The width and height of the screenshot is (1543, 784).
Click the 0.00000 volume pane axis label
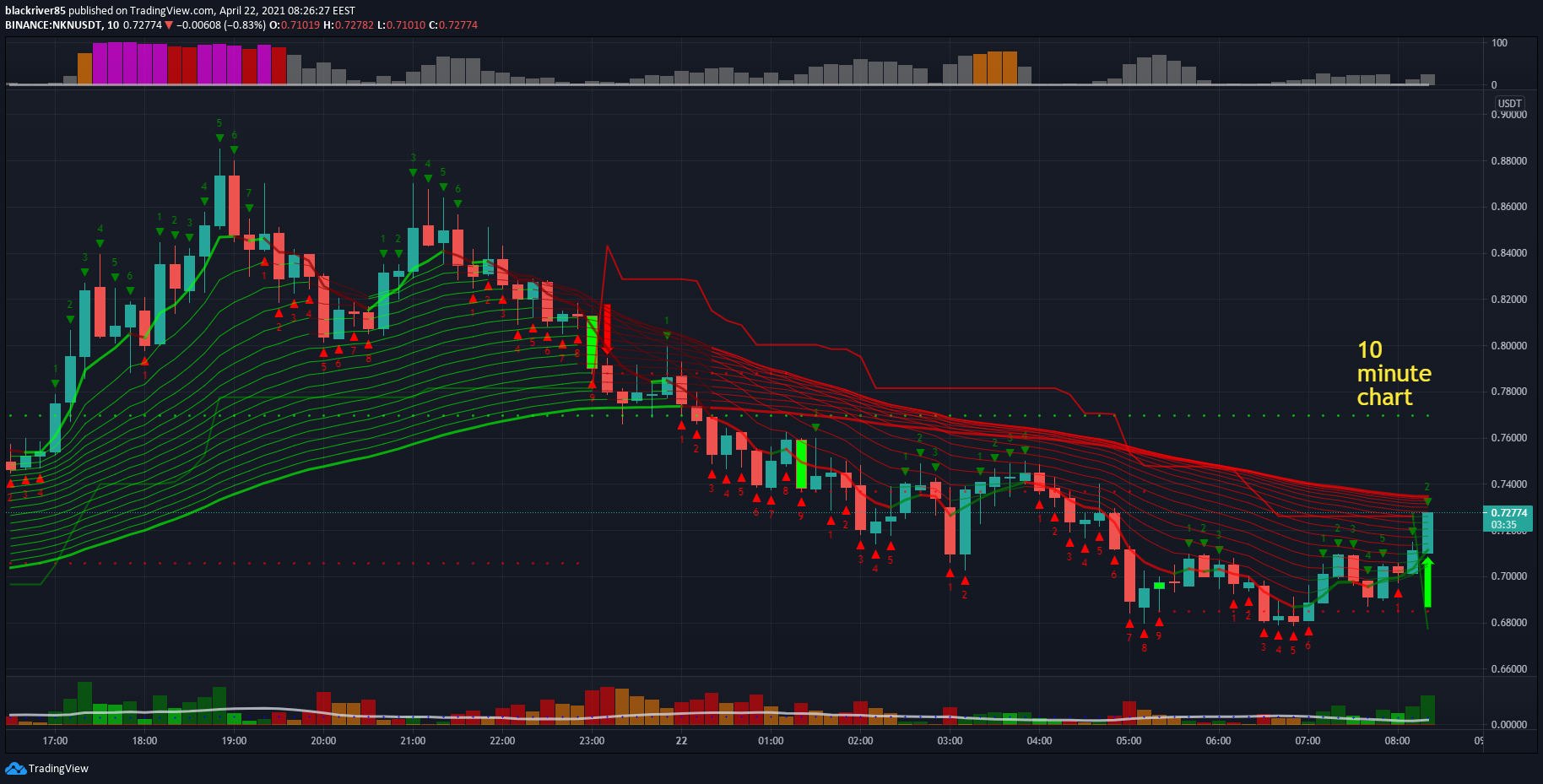coord(1508,725)
